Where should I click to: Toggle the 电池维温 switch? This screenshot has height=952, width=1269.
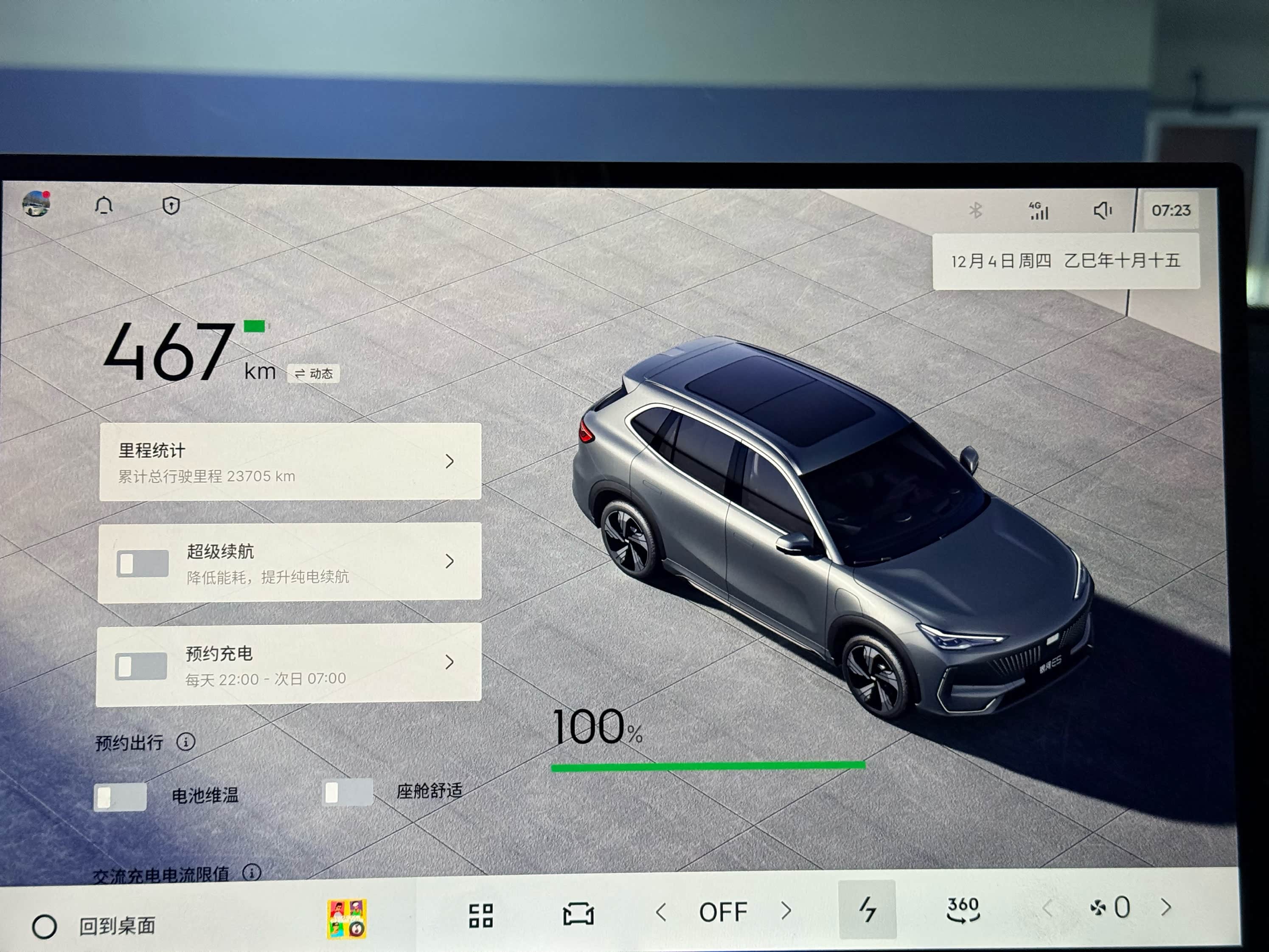click(120, 797)
